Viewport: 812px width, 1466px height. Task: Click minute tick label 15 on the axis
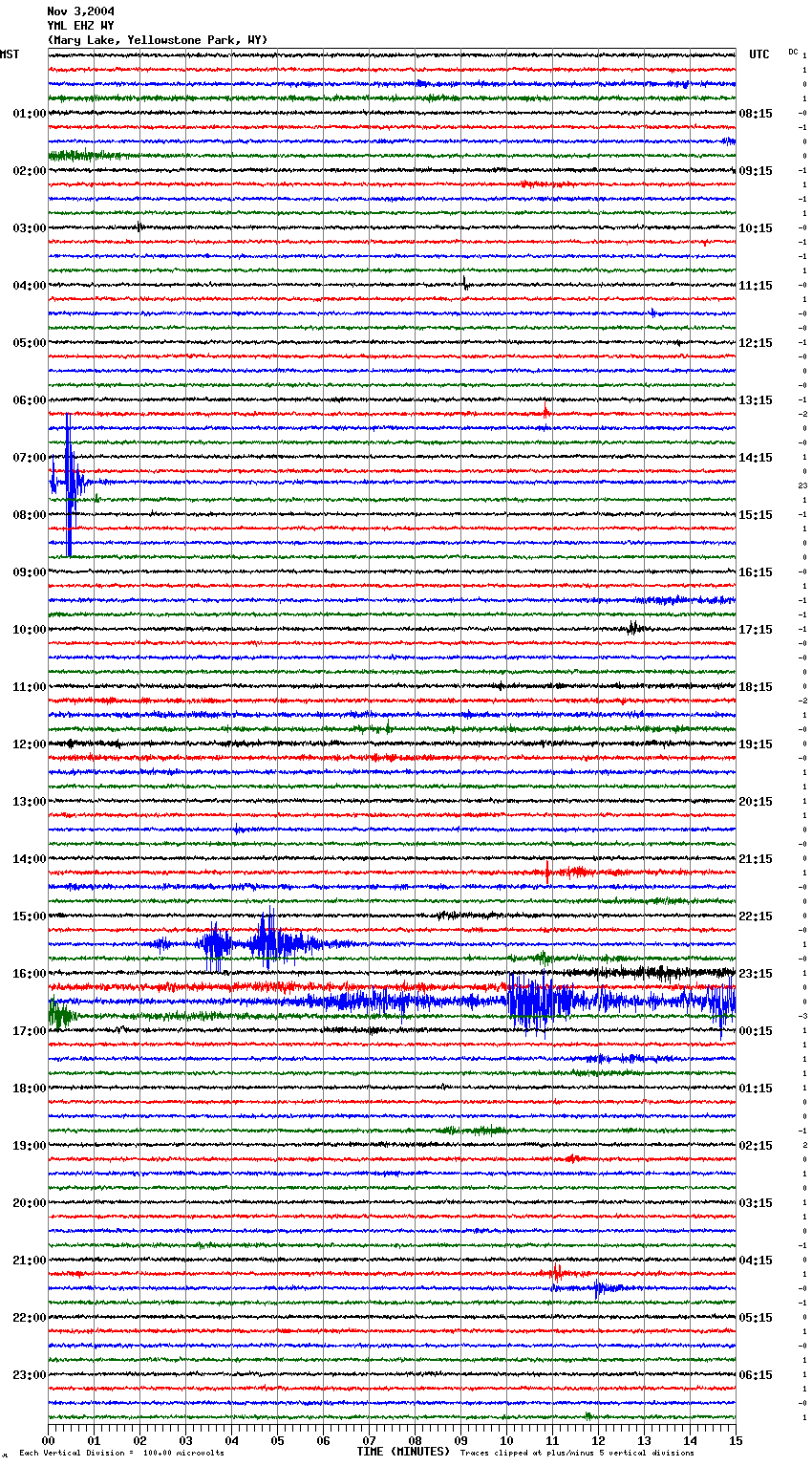736,1440
